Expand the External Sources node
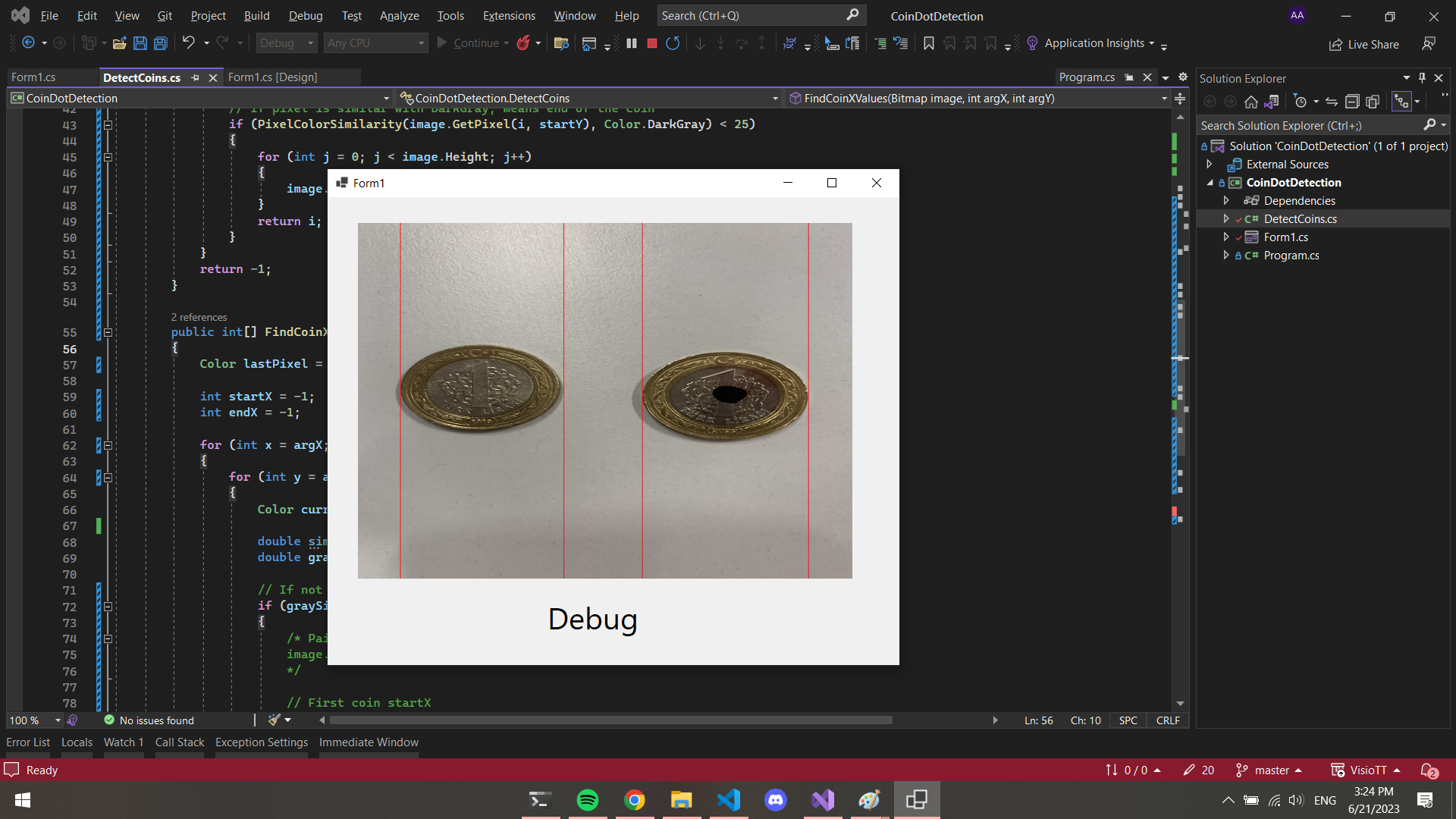Image resolution: width=1456 pixels, height=819 pixels. click(x=1210, y=165)
